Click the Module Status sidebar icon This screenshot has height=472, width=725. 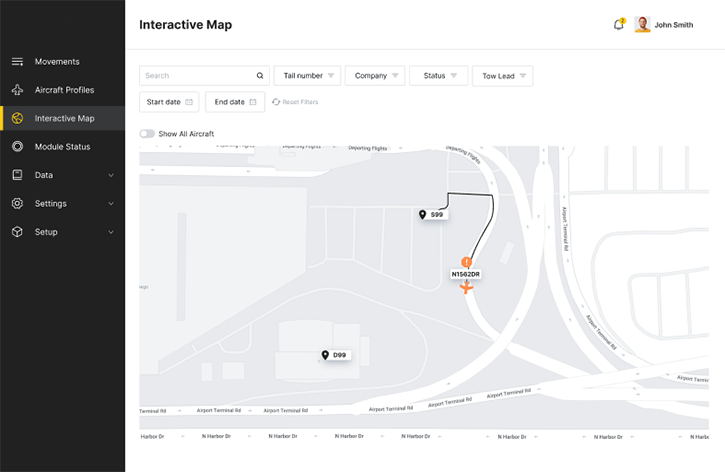(17, 147)
